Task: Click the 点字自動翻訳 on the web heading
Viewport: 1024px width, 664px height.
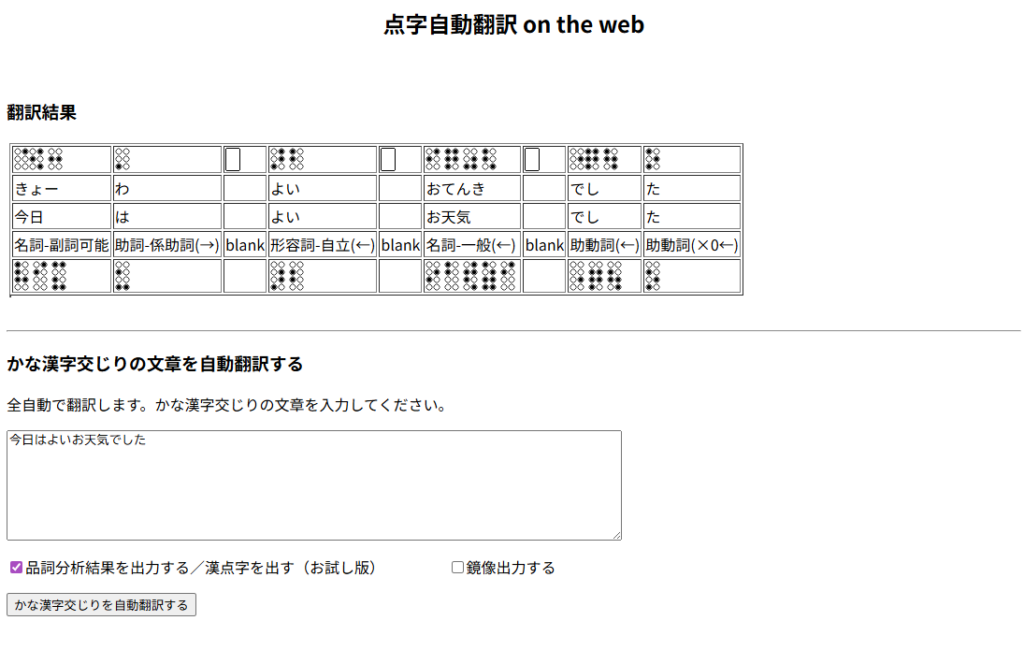Action: (513, 25)
